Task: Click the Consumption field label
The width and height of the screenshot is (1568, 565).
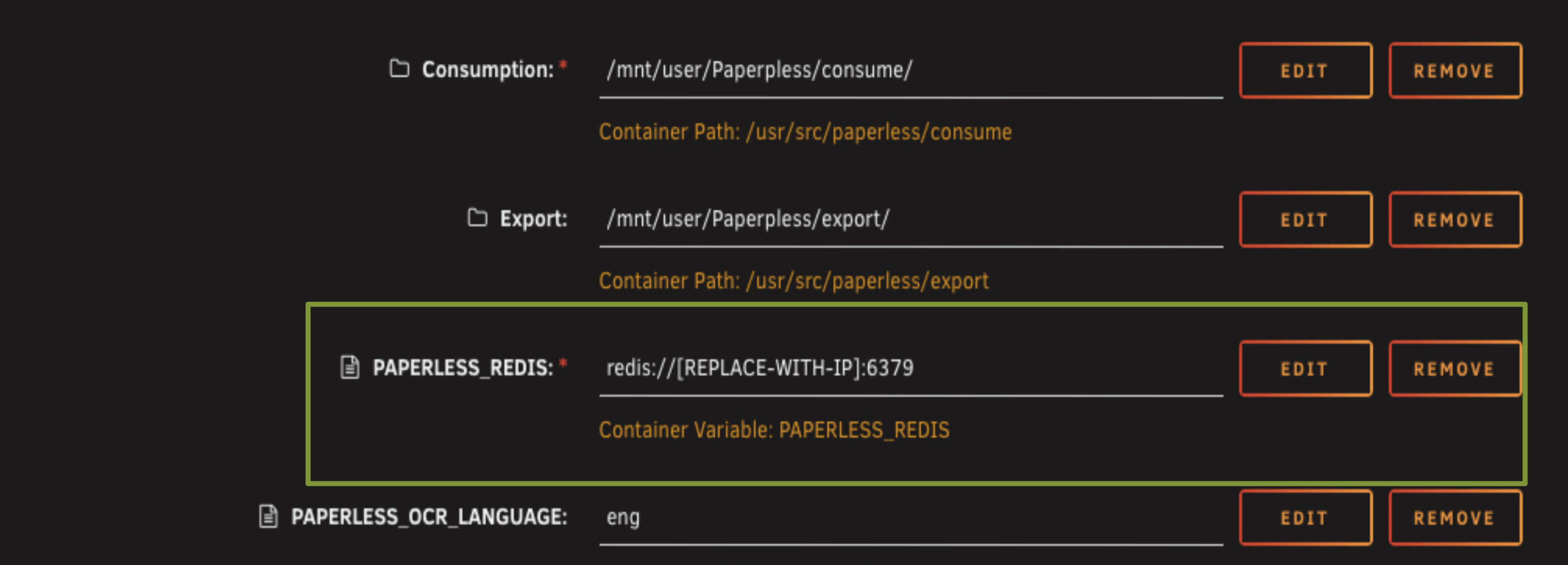Action: tap(488, 70)
